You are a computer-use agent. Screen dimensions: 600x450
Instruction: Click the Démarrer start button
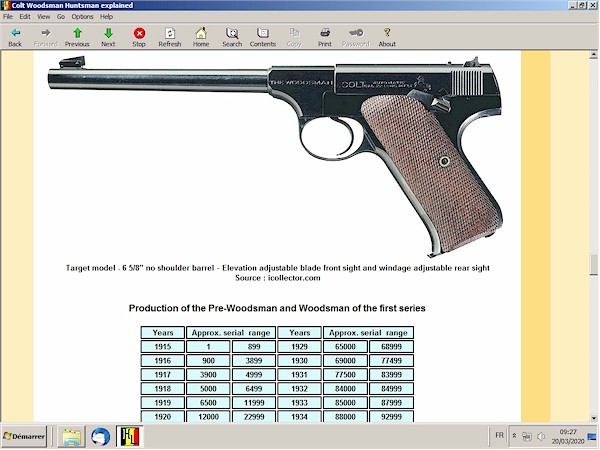point(24,437)
